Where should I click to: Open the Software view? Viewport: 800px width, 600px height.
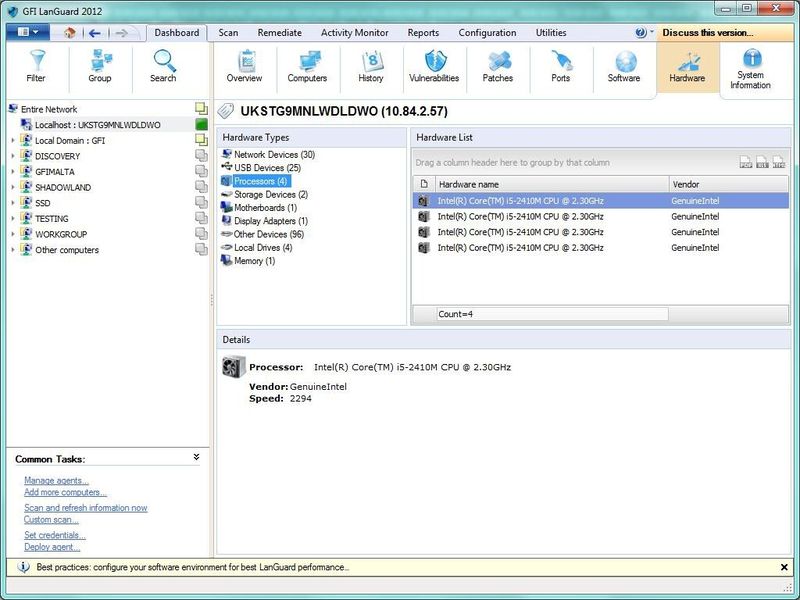point(624,67)
